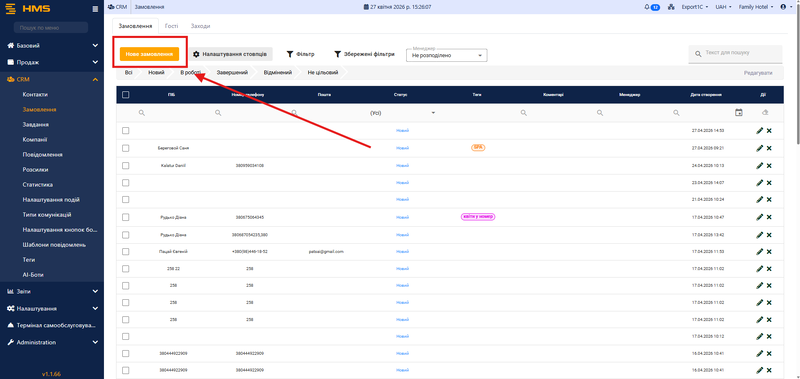Viewport: 800px width, 379px height.
Task: Click the Новe замовлення button
Action: click(149, 54)
